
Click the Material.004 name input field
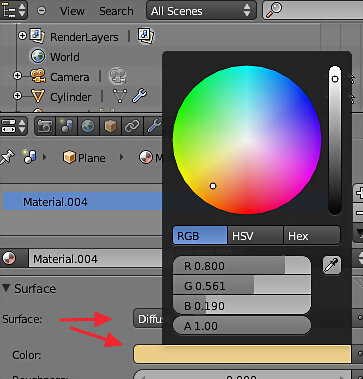pyautogui.click(x=95, y=259)
